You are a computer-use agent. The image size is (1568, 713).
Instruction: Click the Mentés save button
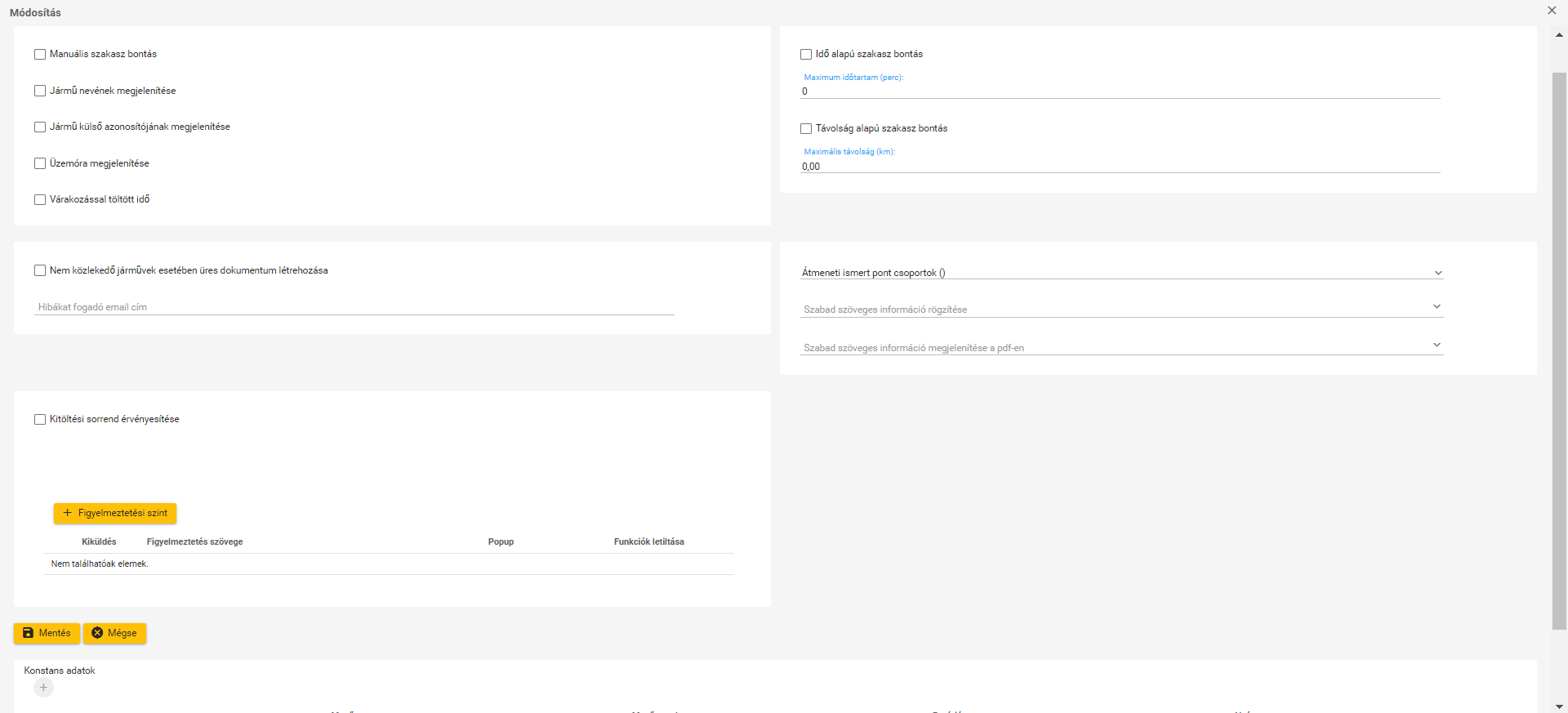pos(47,633)
